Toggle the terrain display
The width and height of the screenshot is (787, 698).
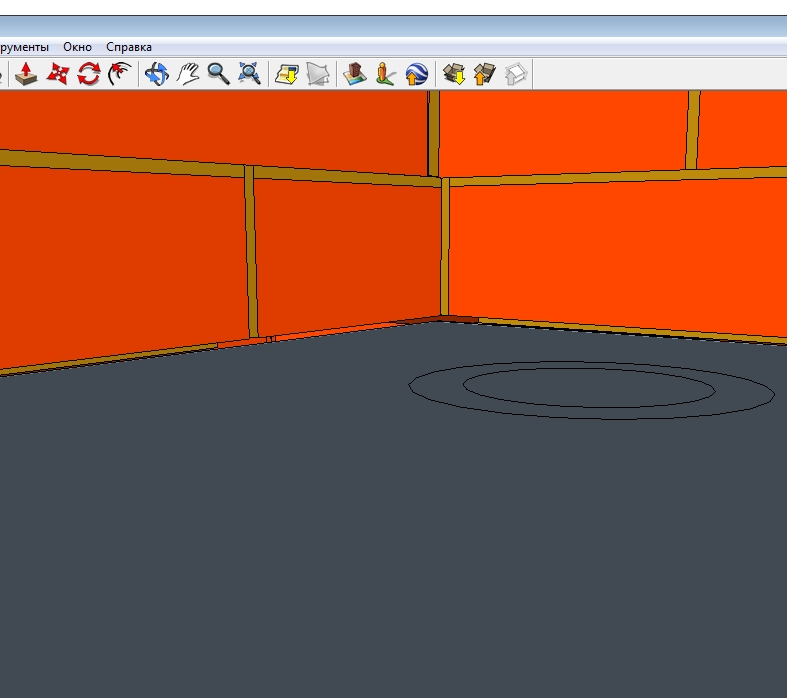[x=318, y=74]
